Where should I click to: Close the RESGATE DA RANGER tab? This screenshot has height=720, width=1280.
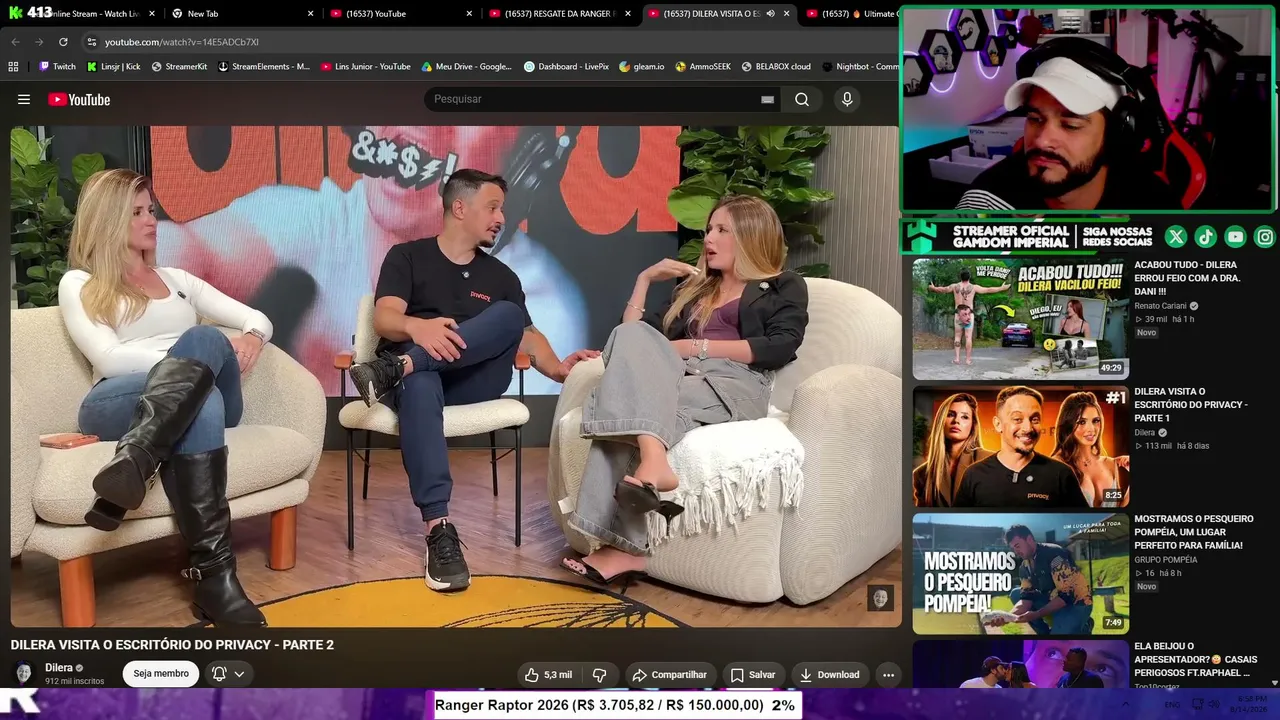pyautogui.click(x=628, y=14)
